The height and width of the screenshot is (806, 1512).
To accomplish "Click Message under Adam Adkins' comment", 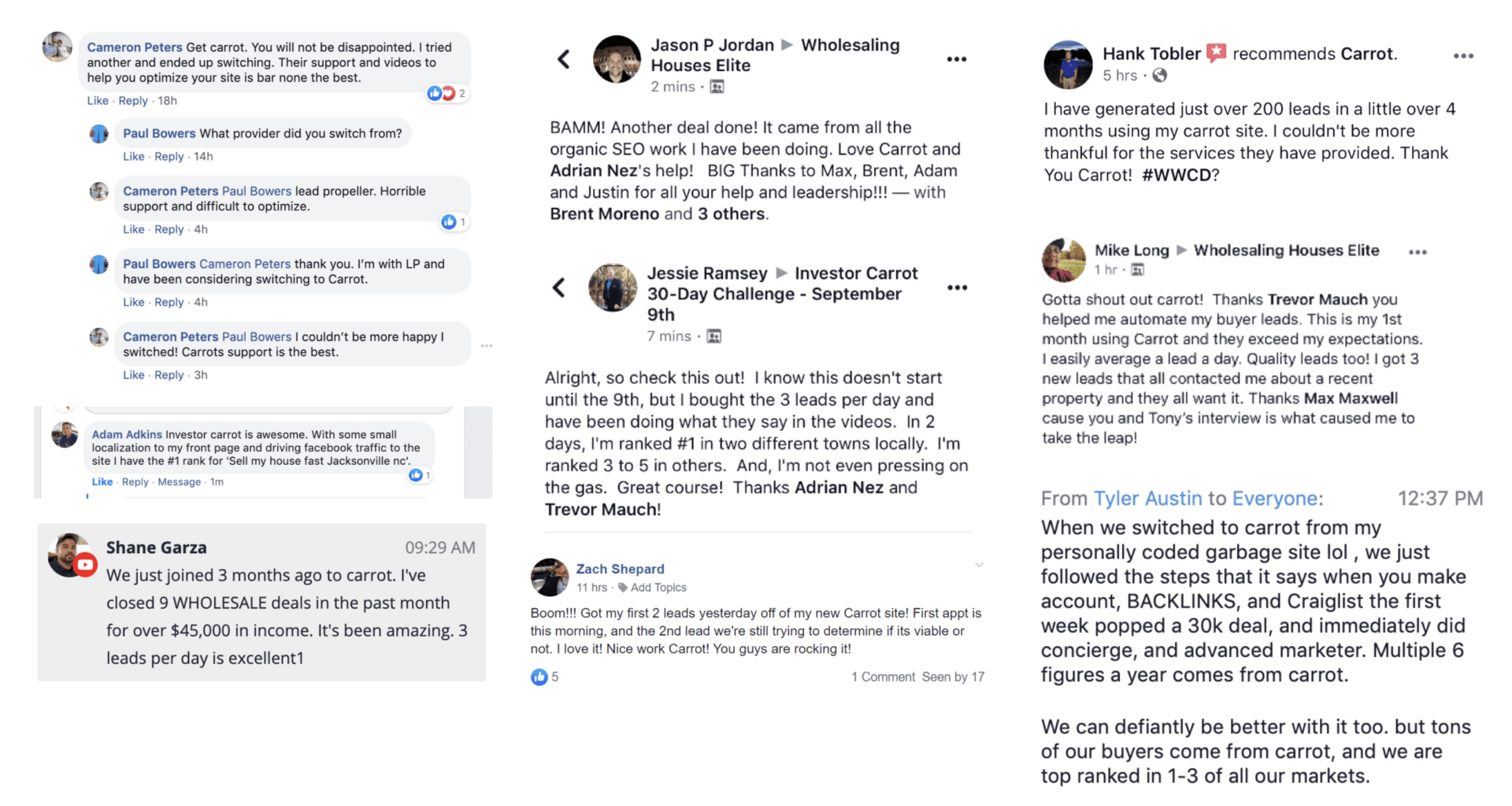I will click(180, 482).
